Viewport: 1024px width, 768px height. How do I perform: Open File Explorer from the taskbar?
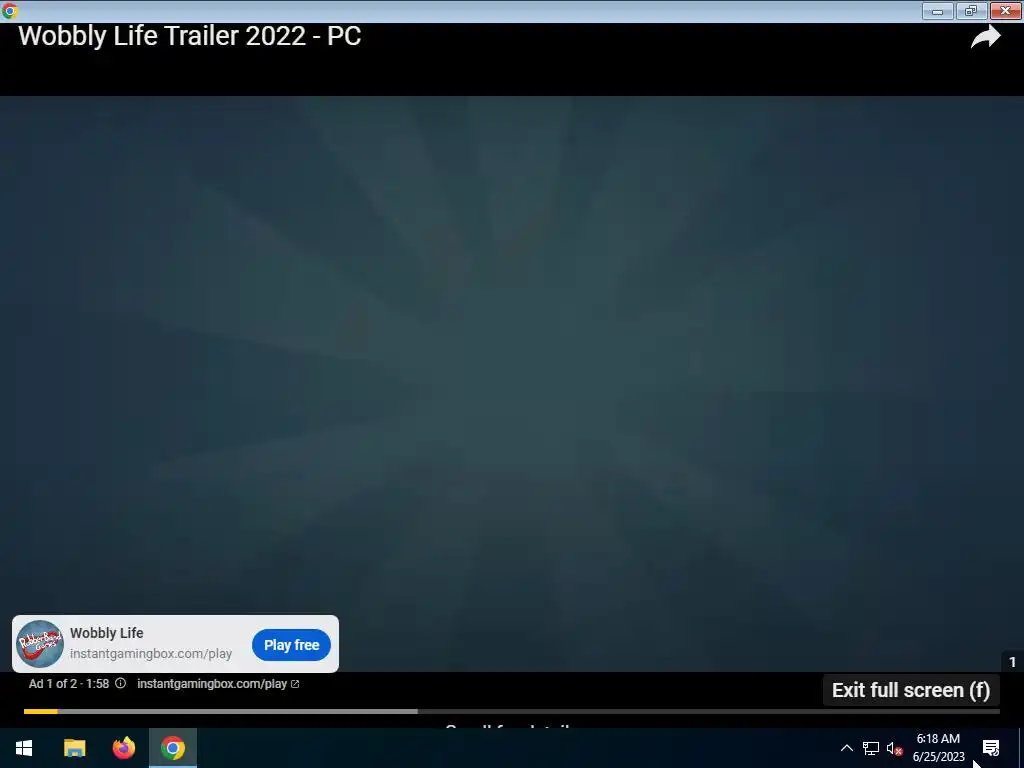(x=74, y=748)
